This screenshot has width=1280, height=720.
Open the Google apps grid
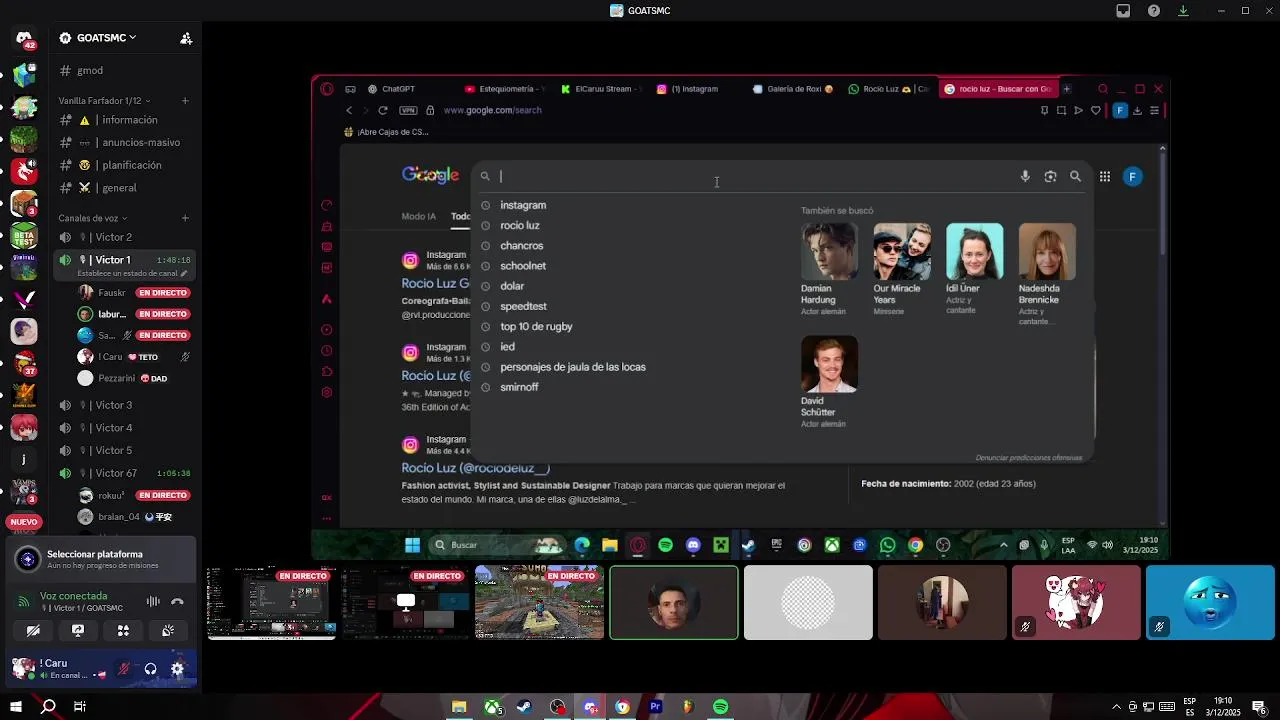coord(1105,176)
